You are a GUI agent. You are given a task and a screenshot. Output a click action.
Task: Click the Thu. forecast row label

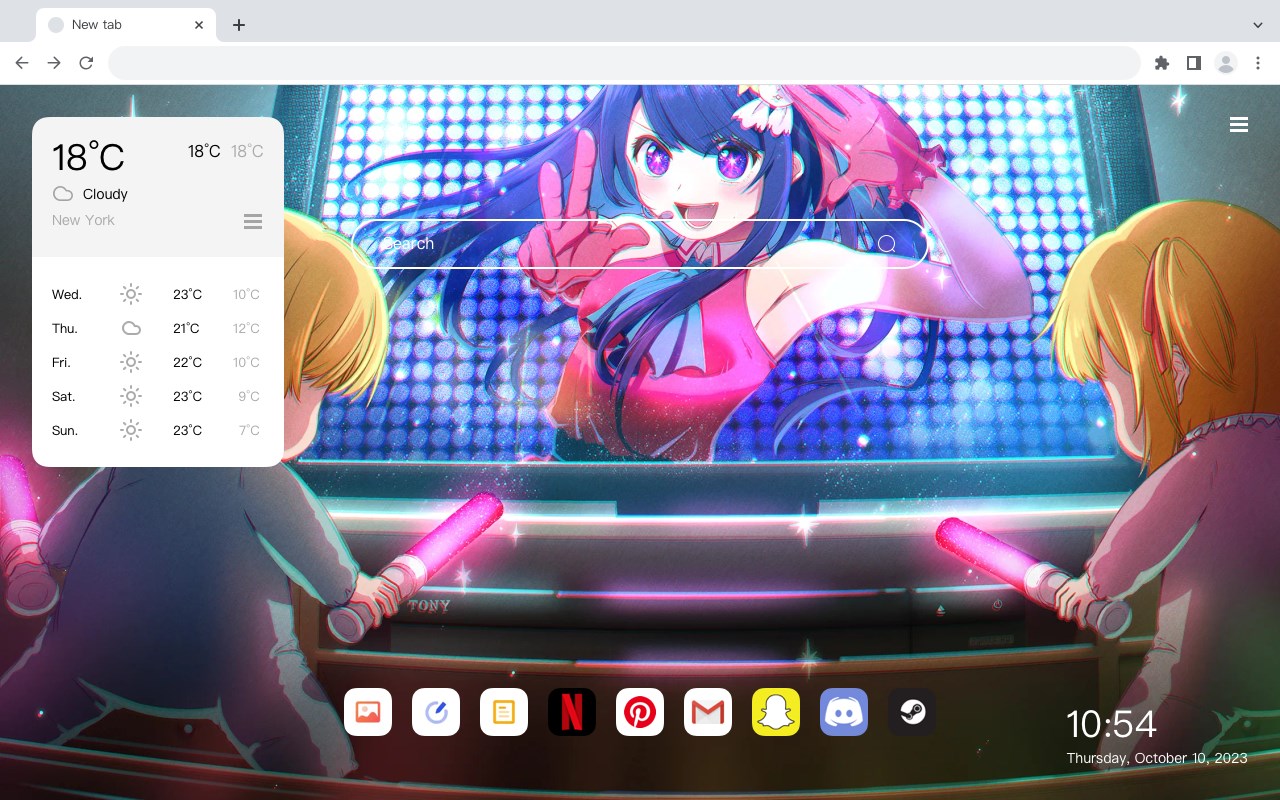[65, 329]
